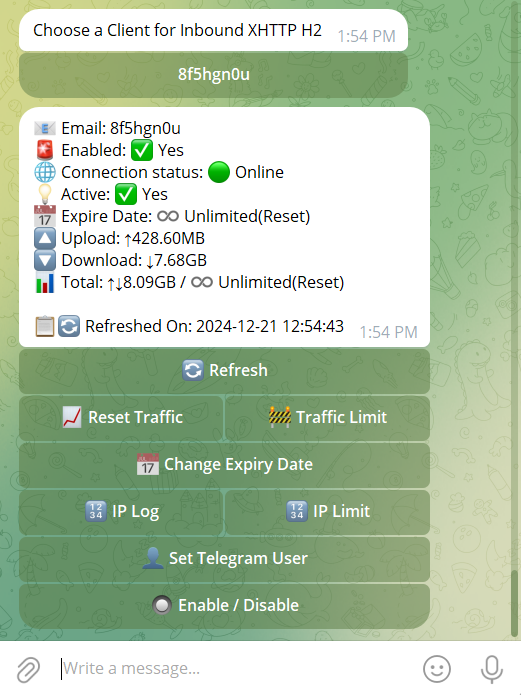Click the green Online status indicator

[x=219, y=172]
